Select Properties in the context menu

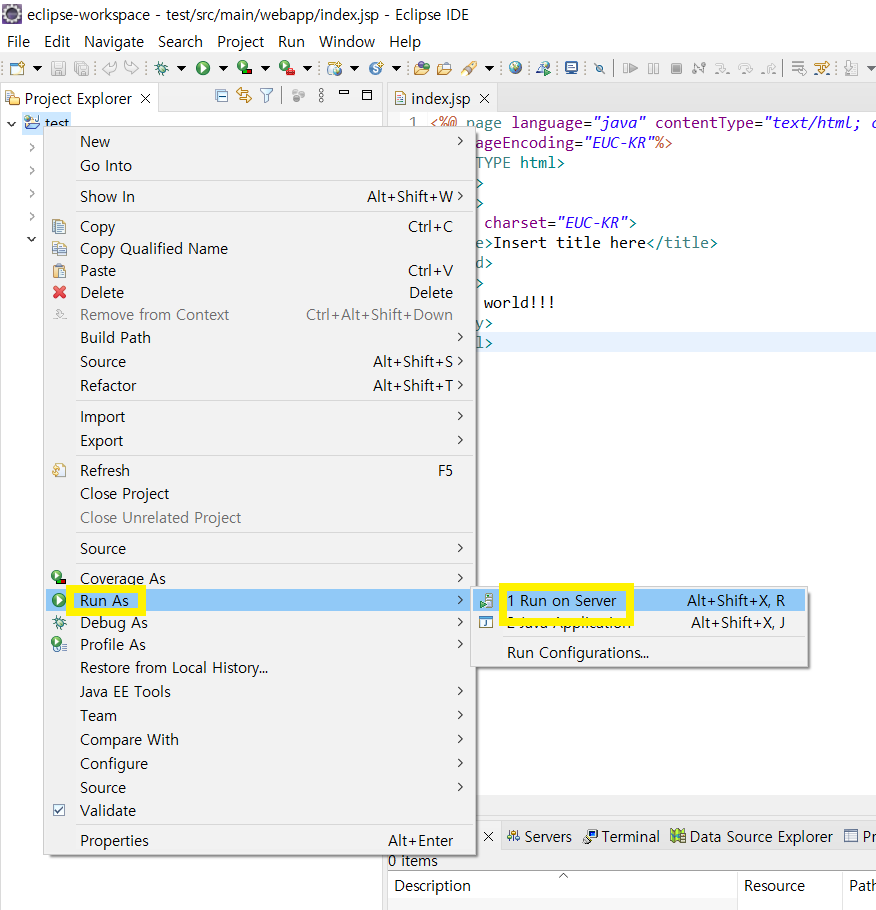click(x=260, y=841)
